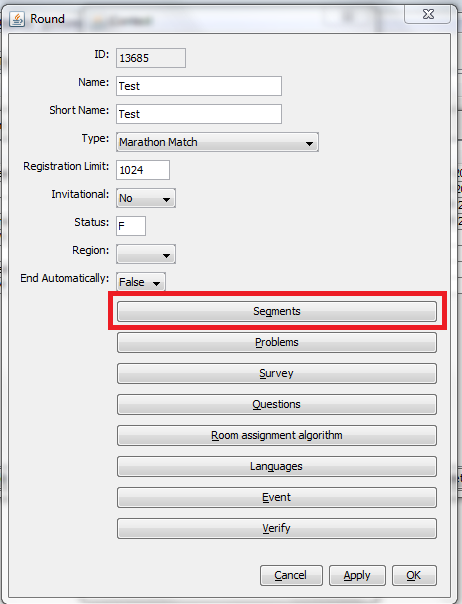Open the Questions editor
This screenshot has width=462, height=604.
tap(277, 404)
